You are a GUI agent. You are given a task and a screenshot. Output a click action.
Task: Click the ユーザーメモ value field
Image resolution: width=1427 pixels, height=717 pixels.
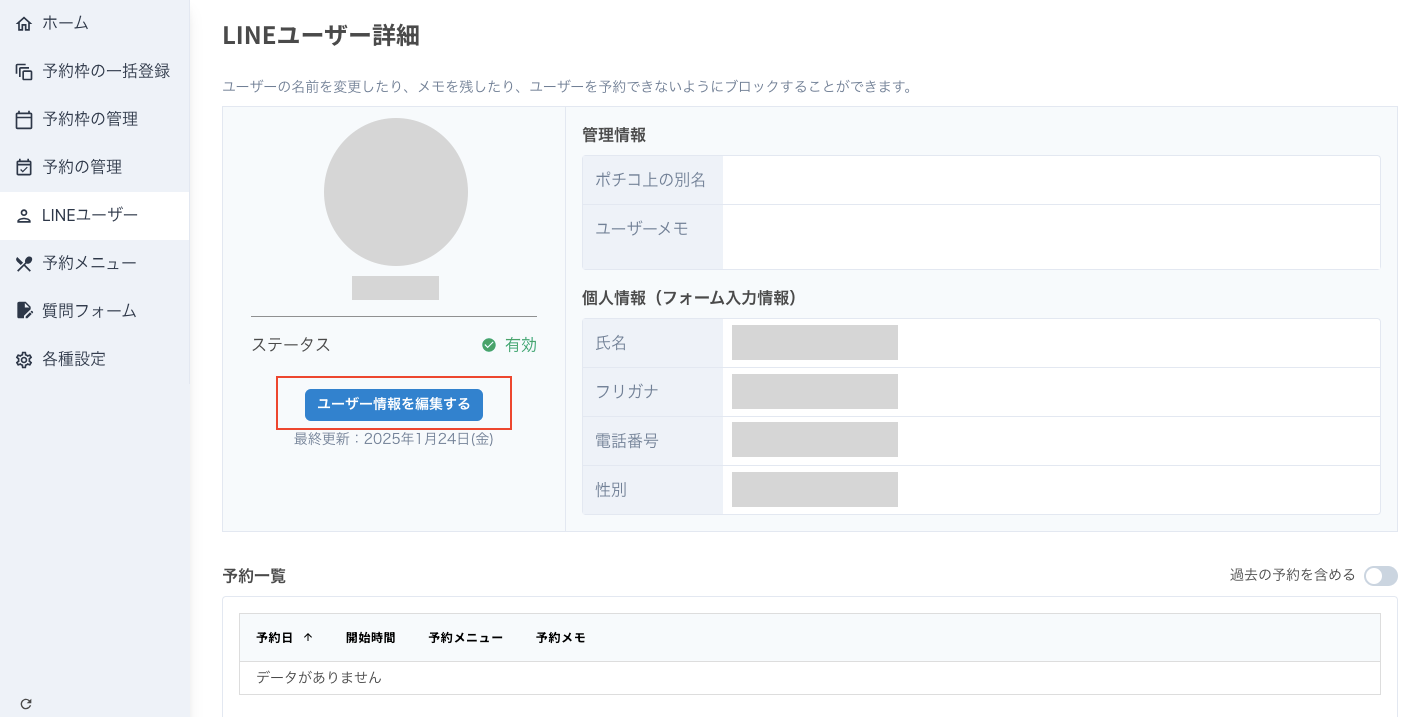(1051, 237)
